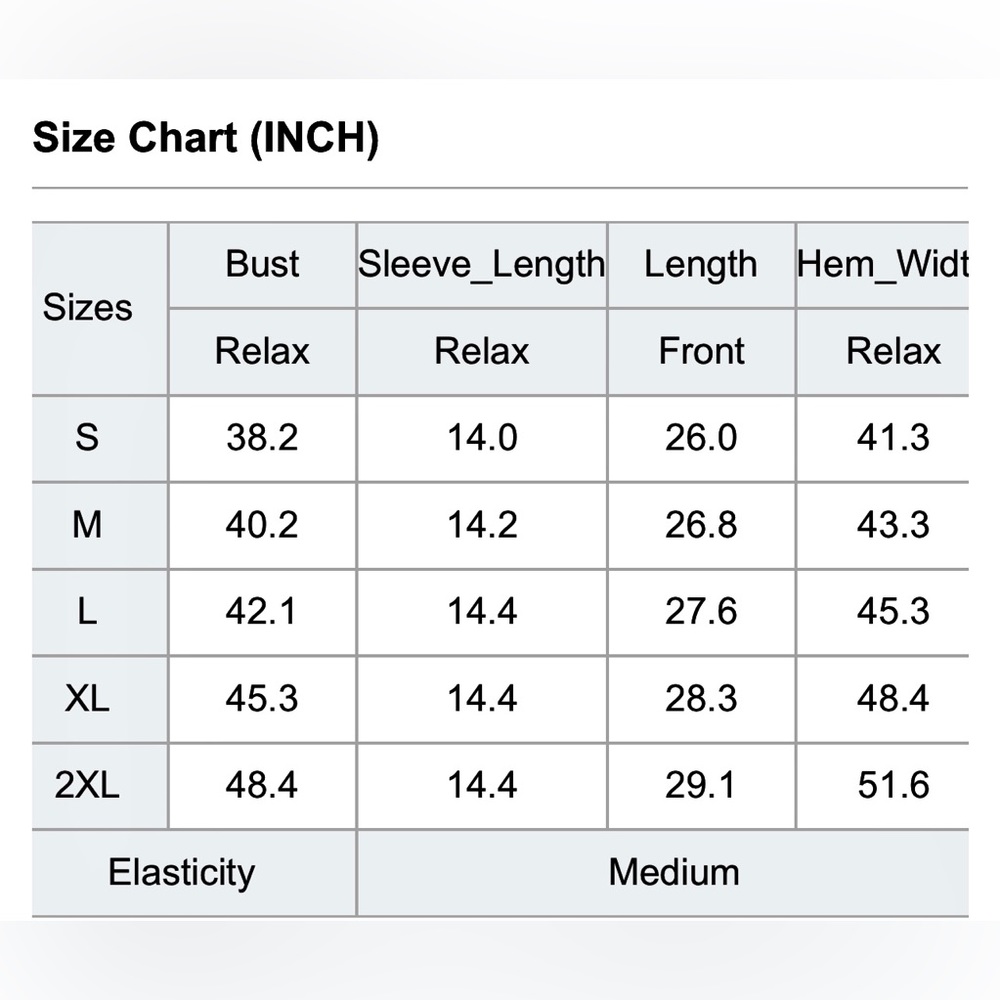
Task: Click the L size row label
Action: point(87,612)
